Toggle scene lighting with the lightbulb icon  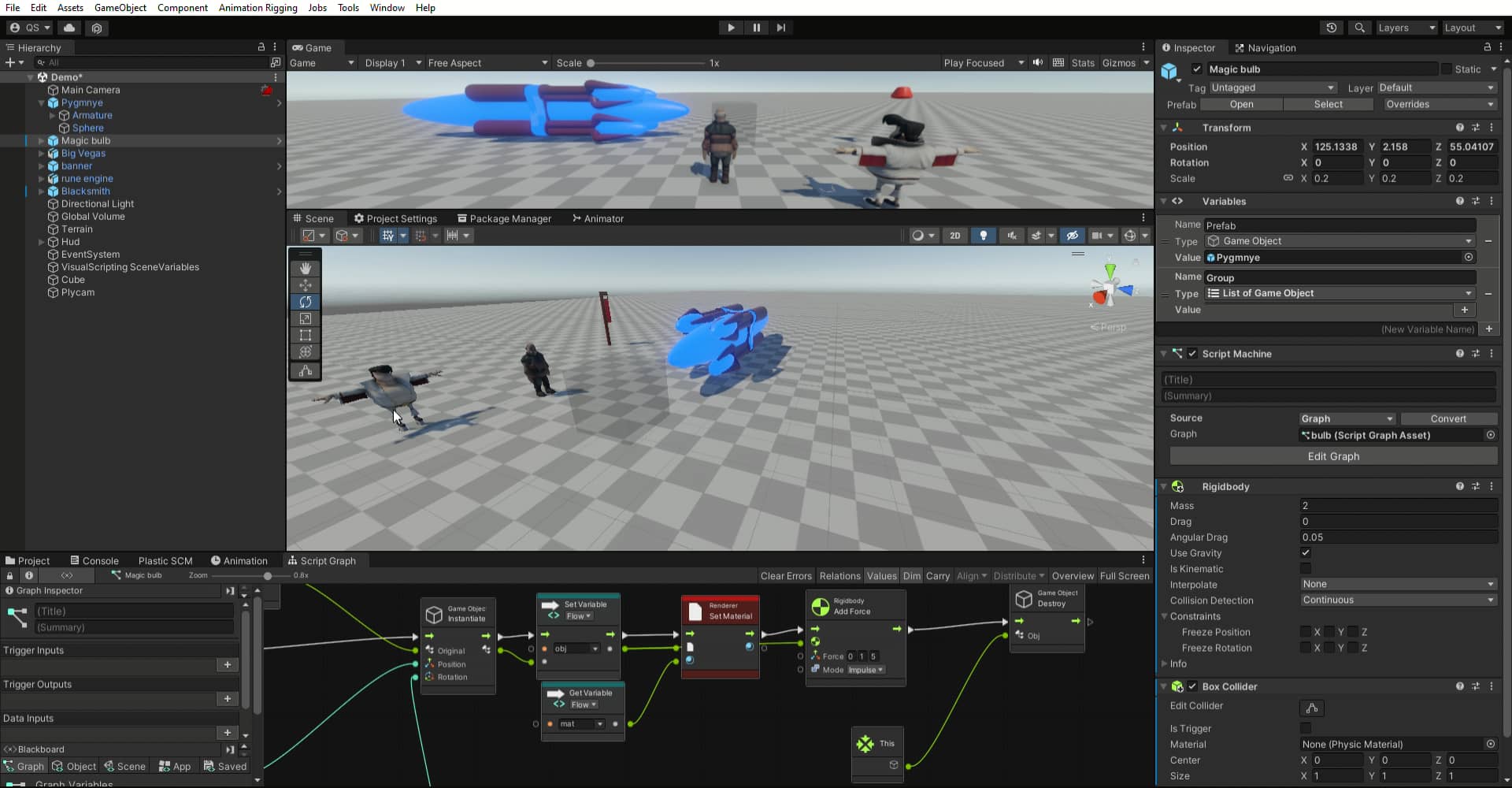[984, 235]
